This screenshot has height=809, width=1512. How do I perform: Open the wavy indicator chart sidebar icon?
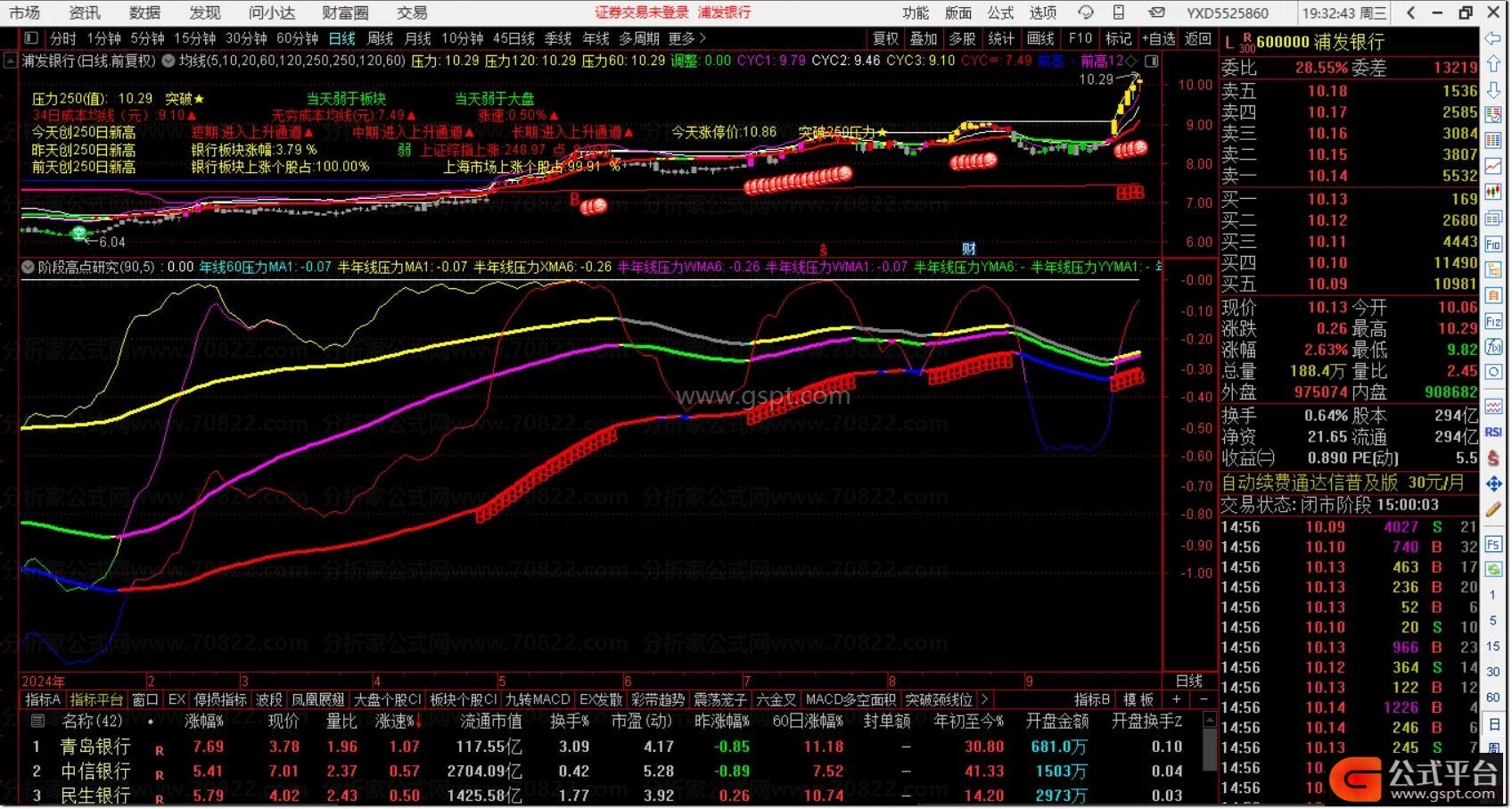point(1493,406)
